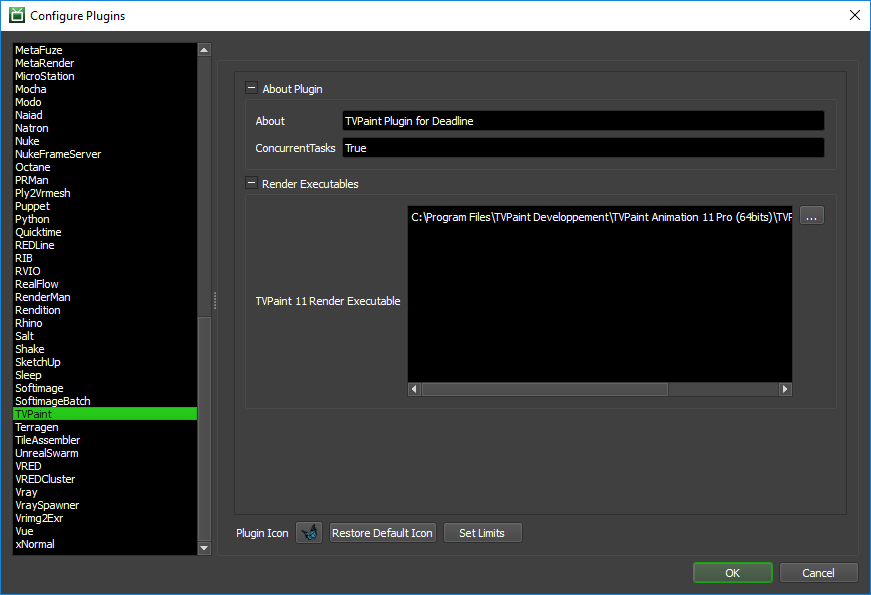Select the highlighted TVPaint plugin
This screenshot has height=595, width=871.
click(105, 414)
